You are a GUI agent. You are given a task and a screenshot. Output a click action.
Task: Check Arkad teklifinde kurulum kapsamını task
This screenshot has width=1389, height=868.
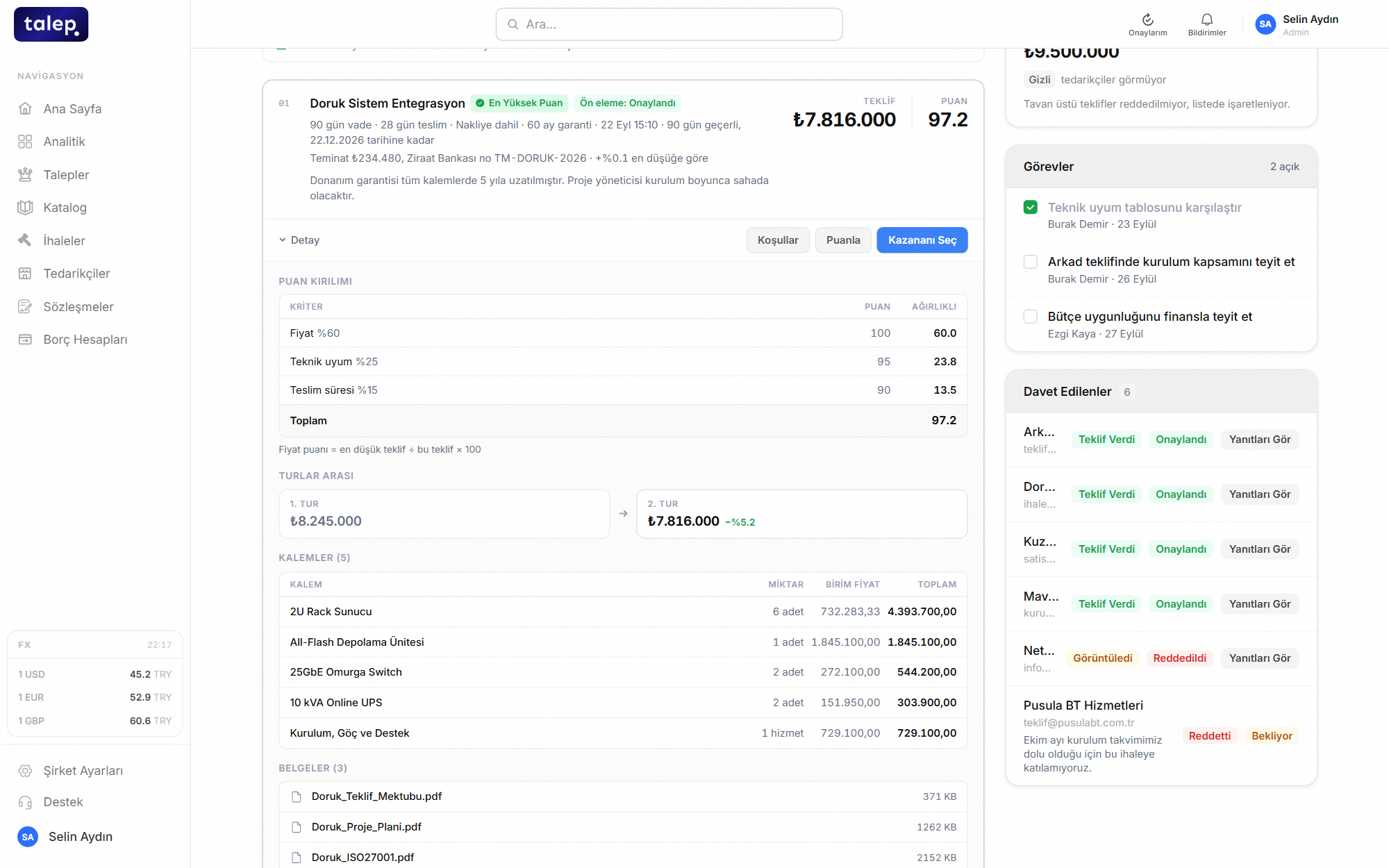point(1031,262)
